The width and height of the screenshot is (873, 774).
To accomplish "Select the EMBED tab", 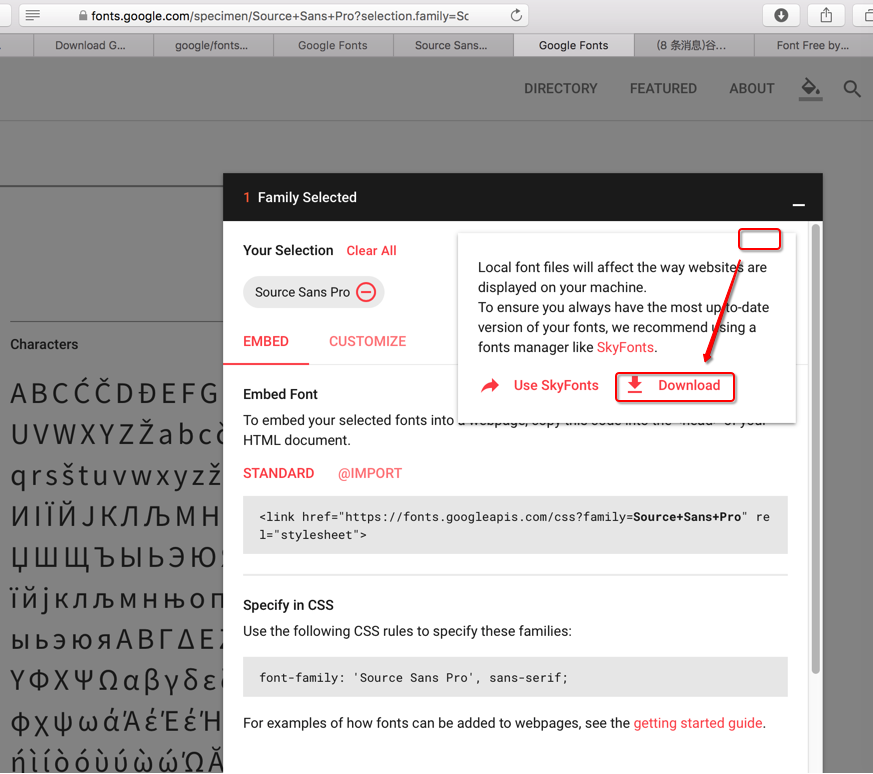I will (x=266, y=341).
